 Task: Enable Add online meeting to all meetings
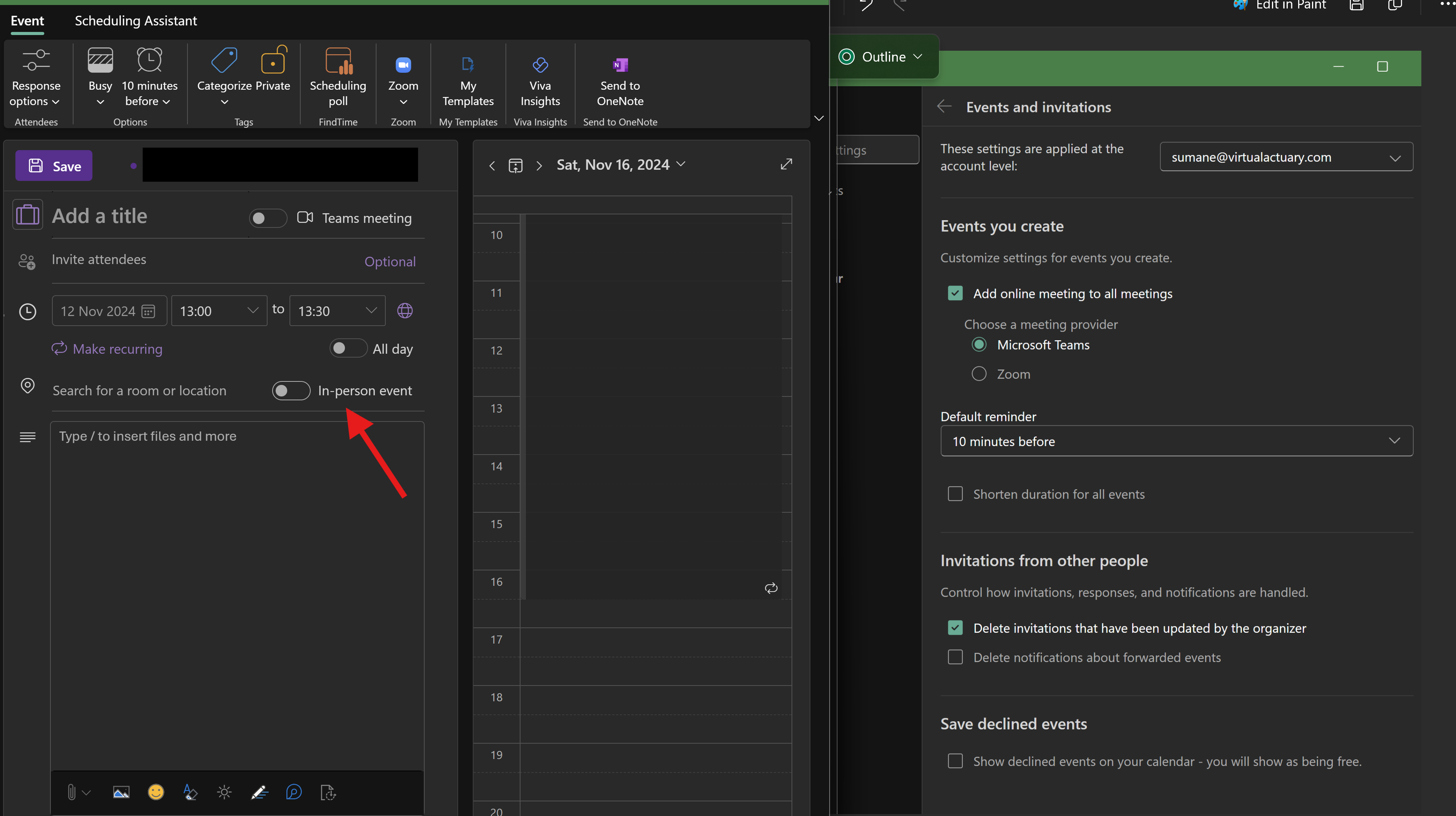pos(955,292)
